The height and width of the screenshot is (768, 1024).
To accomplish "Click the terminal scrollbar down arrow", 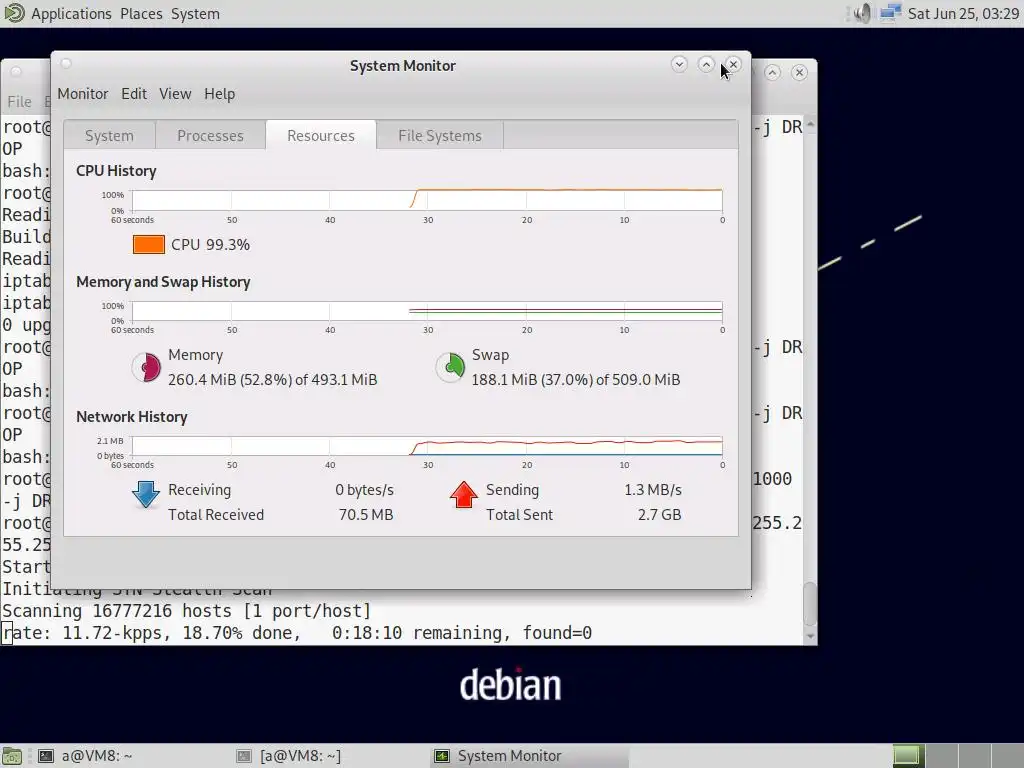I will pos(810,636).
